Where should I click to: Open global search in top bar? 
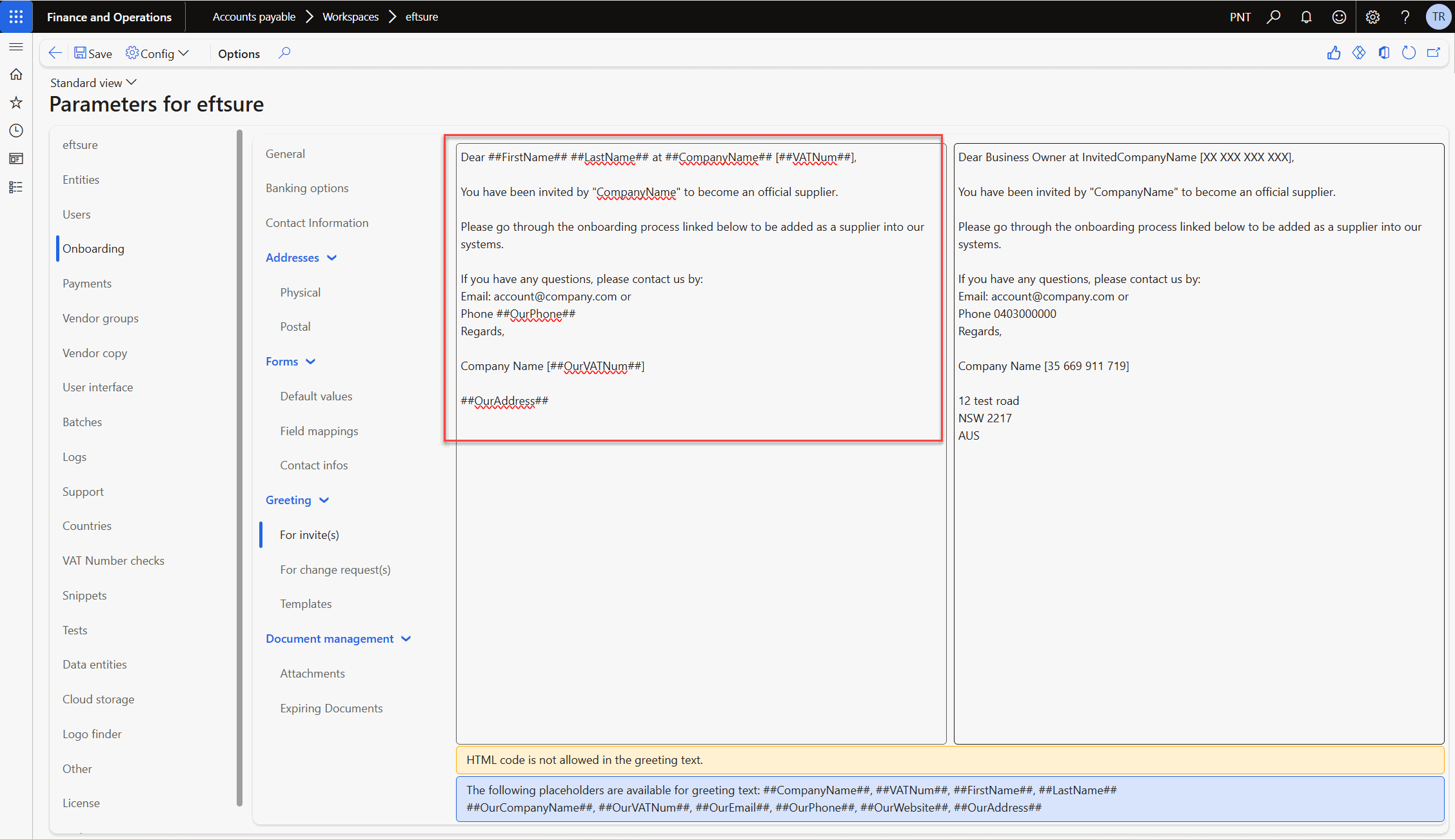[1274, 17]
